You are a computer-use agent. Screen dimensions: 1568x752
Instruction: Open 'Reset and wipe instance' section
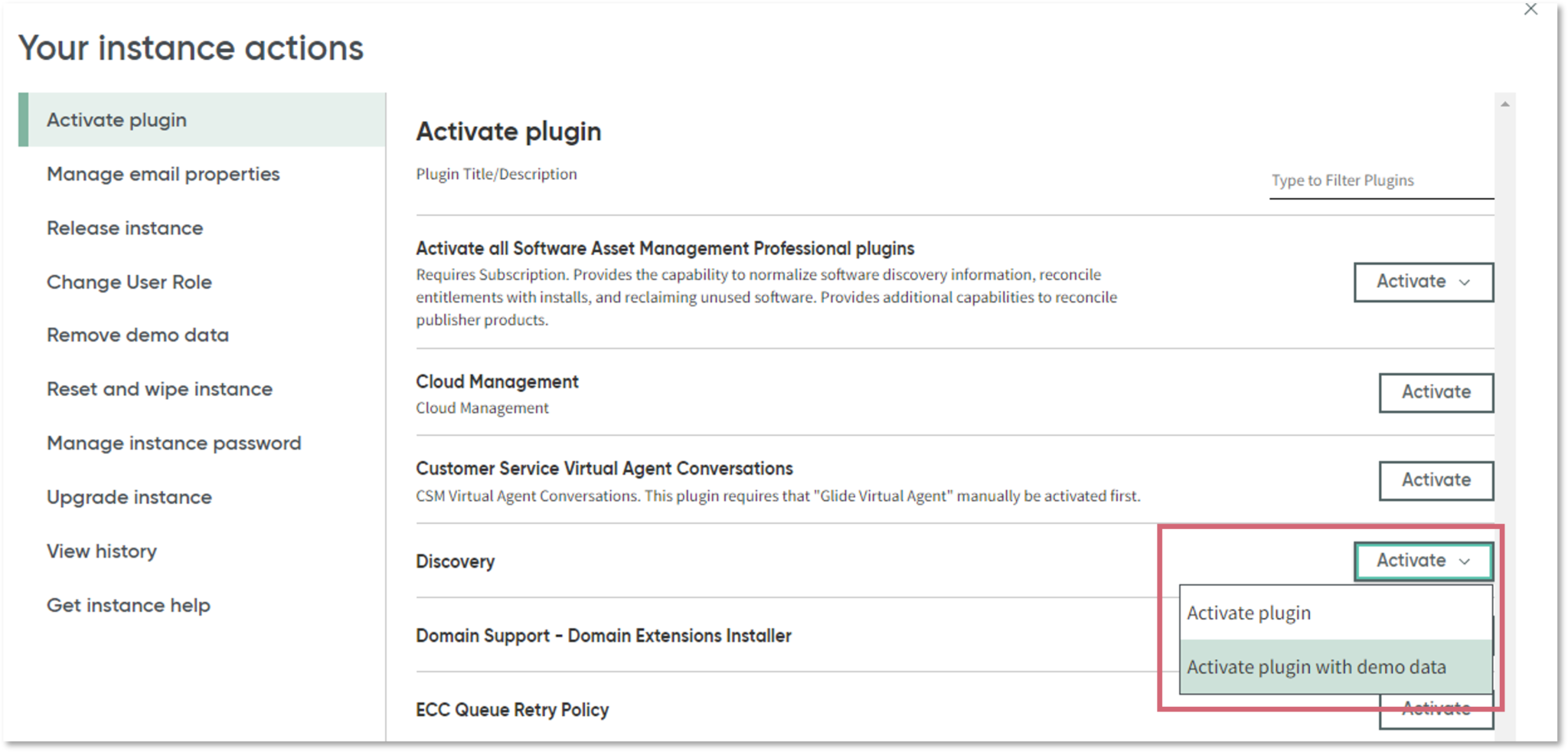pos(159,388)
